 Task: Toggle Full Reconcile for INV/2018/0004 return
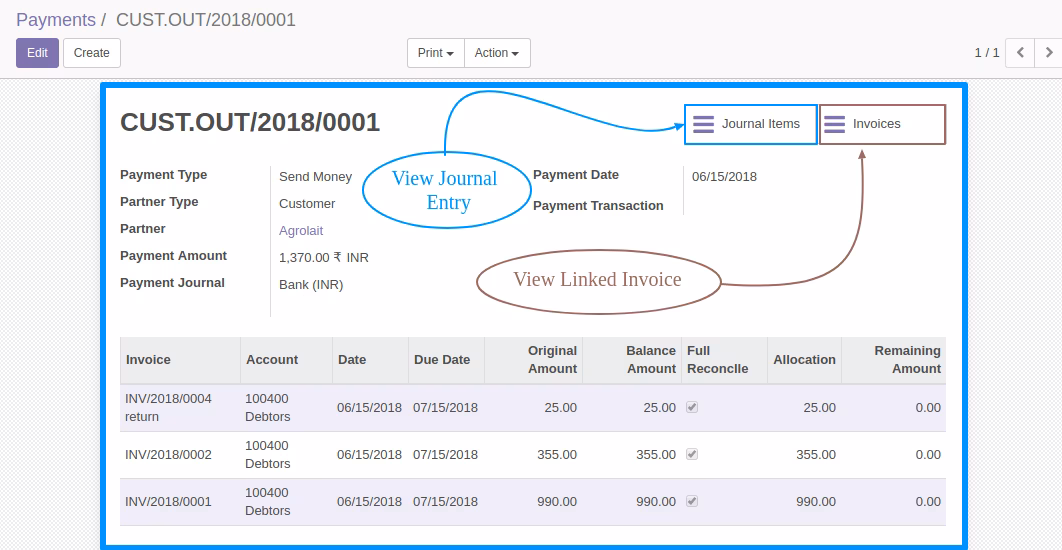(692, 407)
